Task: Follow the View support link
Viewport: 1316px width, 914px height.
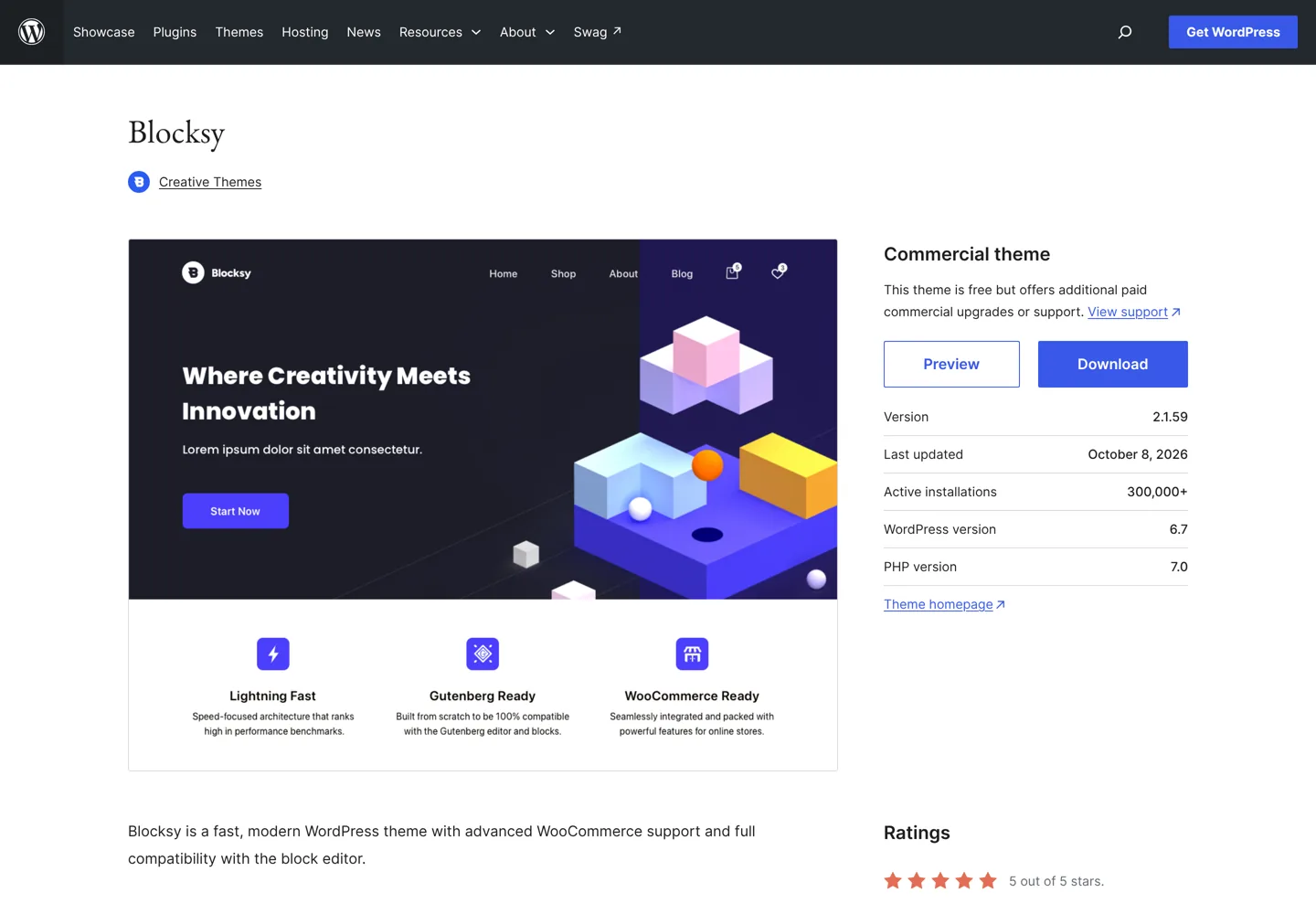Action: pyautogui.click(x=1134, y=312)
